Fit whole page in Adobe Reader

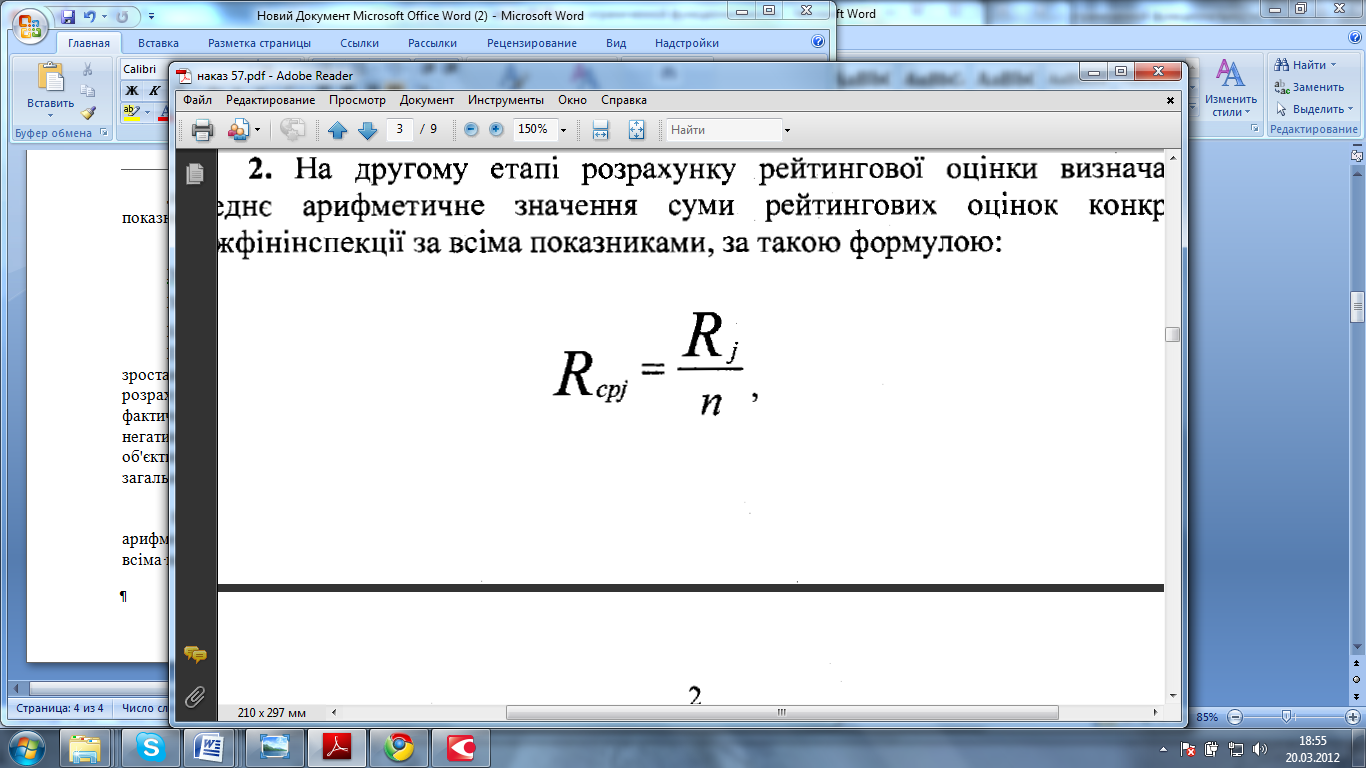click(637, 130)
